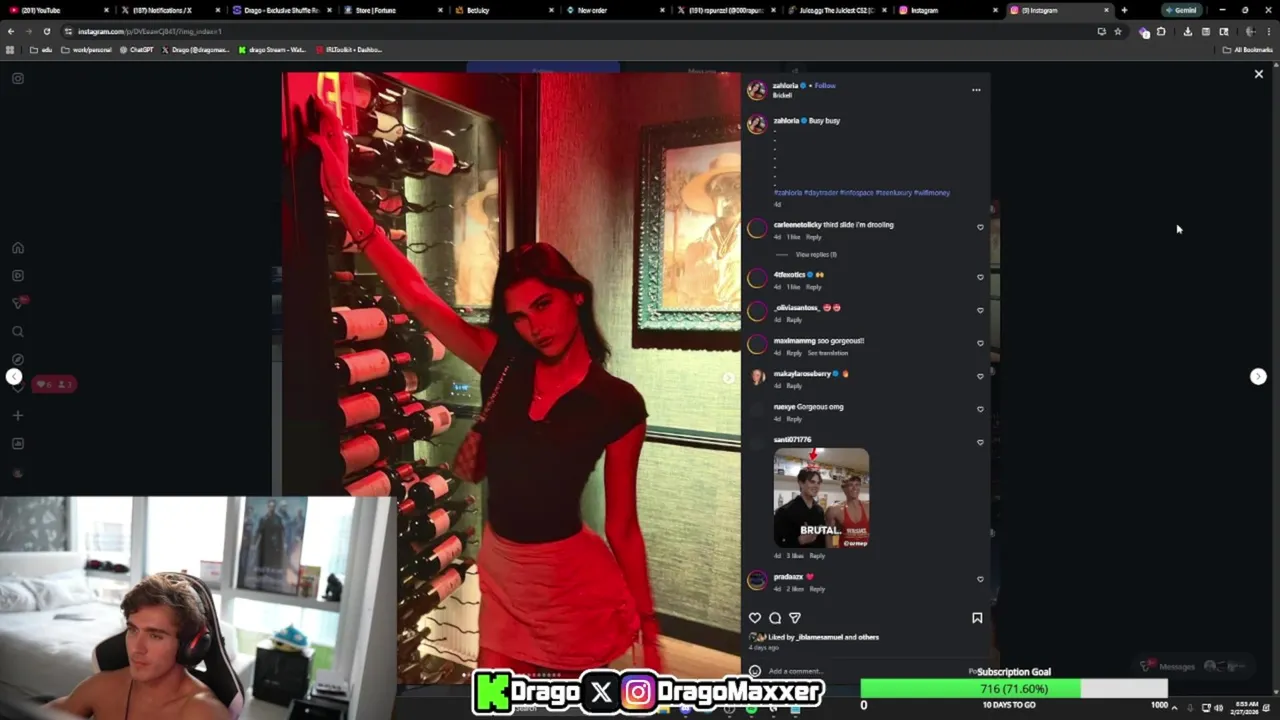Like santi071776's comment
The image size is (1280, 720).
(x=980, y=442)
